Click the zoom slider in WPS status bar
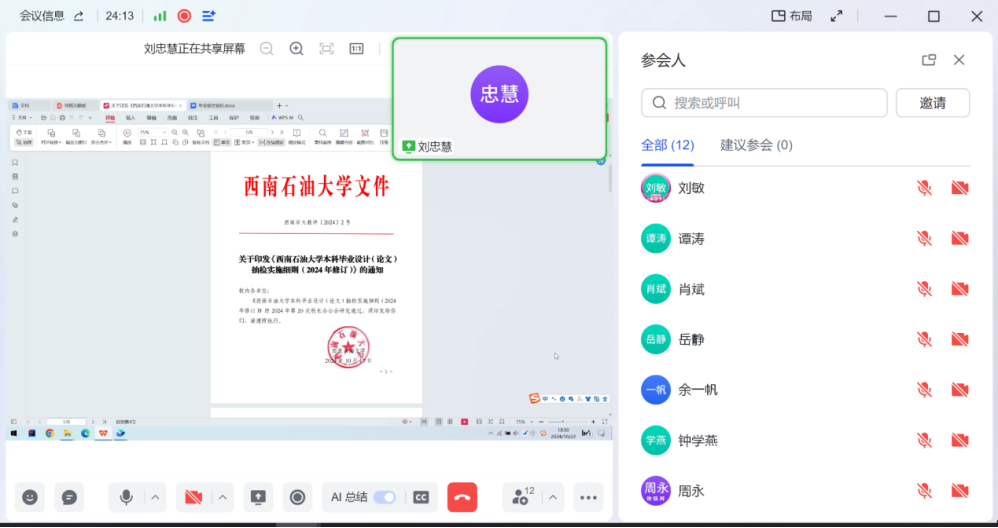 [x=566, y=422]
